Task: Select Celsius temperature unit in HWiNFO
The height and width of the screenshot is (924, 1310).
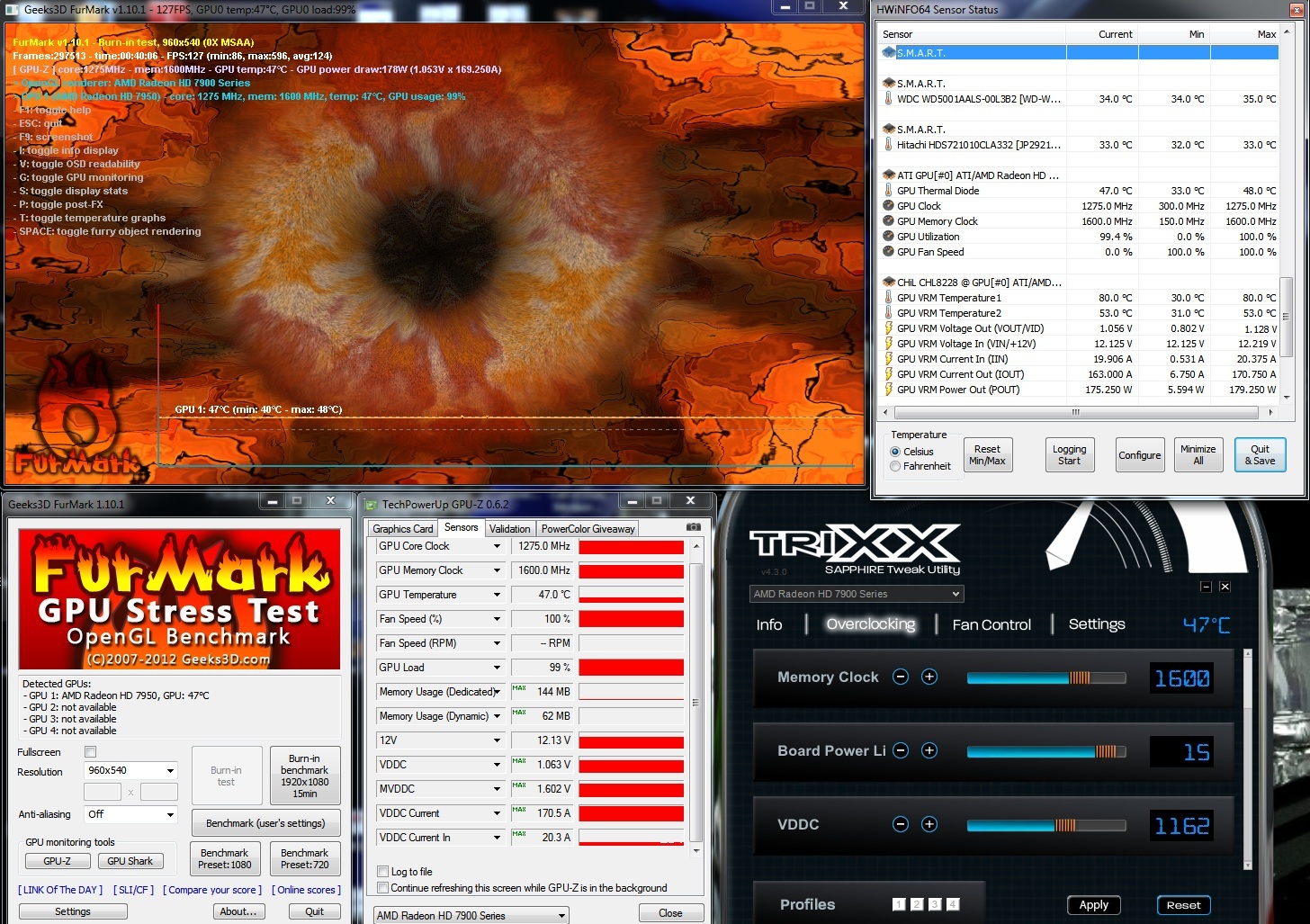Action: click(895, 452)
